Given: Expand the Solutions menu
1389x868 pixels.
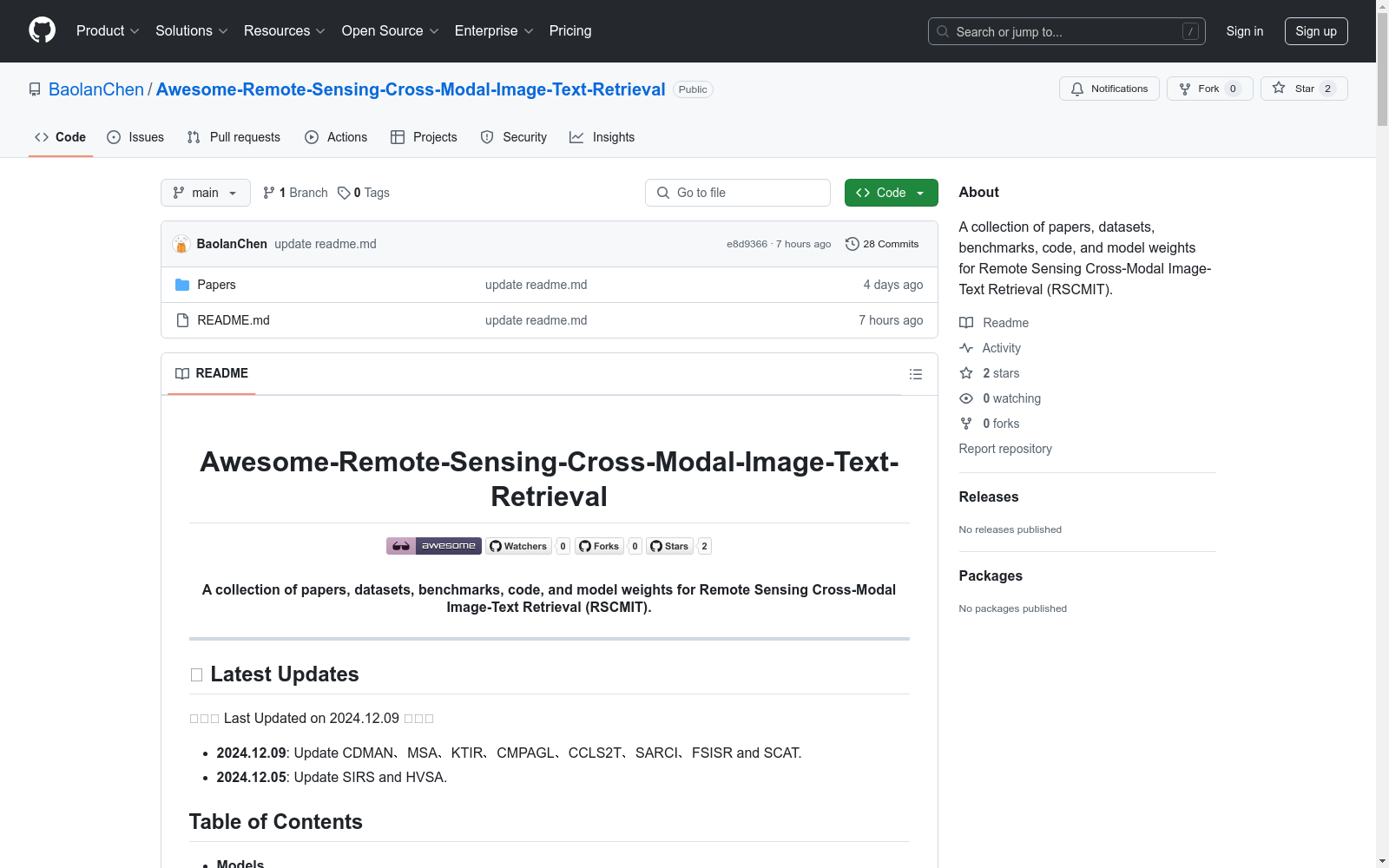Looking at the screenshot, I should 191,31.
